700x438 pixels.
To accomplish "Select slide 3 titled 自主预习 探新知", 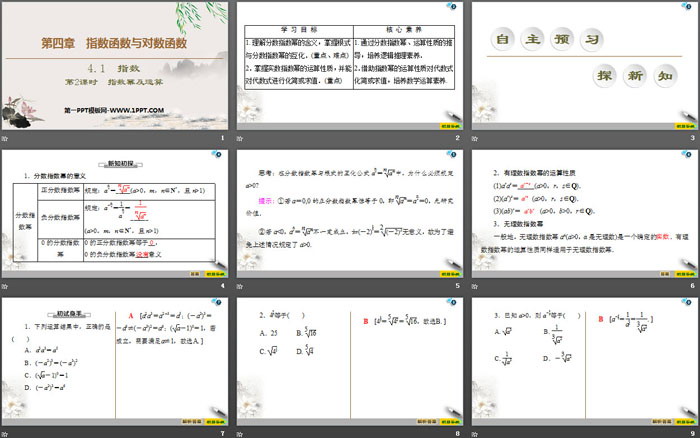I will tap(582, 65).
